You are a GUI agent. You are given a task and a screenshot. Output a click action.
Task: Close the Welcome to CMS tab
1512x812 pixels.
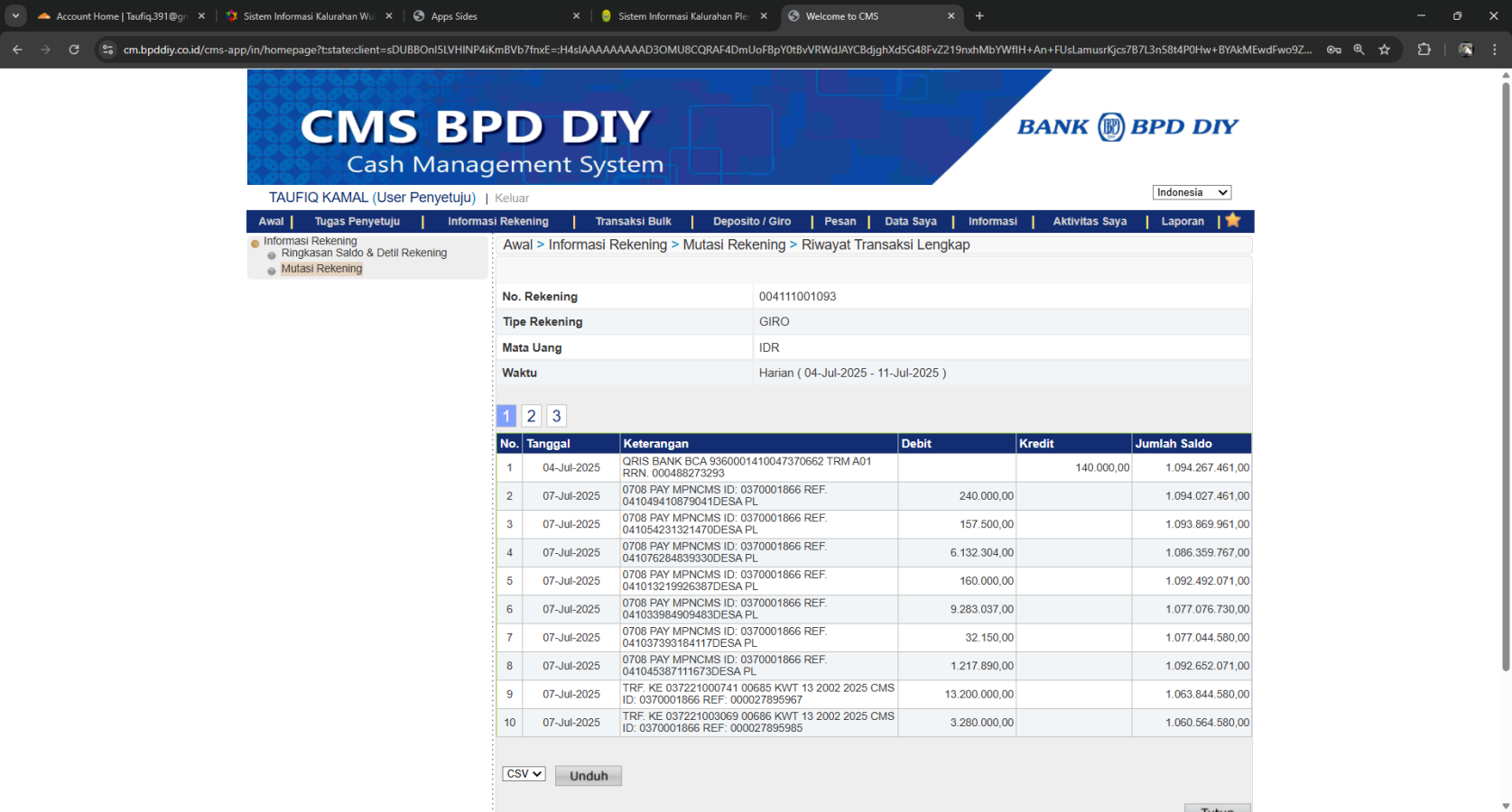click(951, 16)
